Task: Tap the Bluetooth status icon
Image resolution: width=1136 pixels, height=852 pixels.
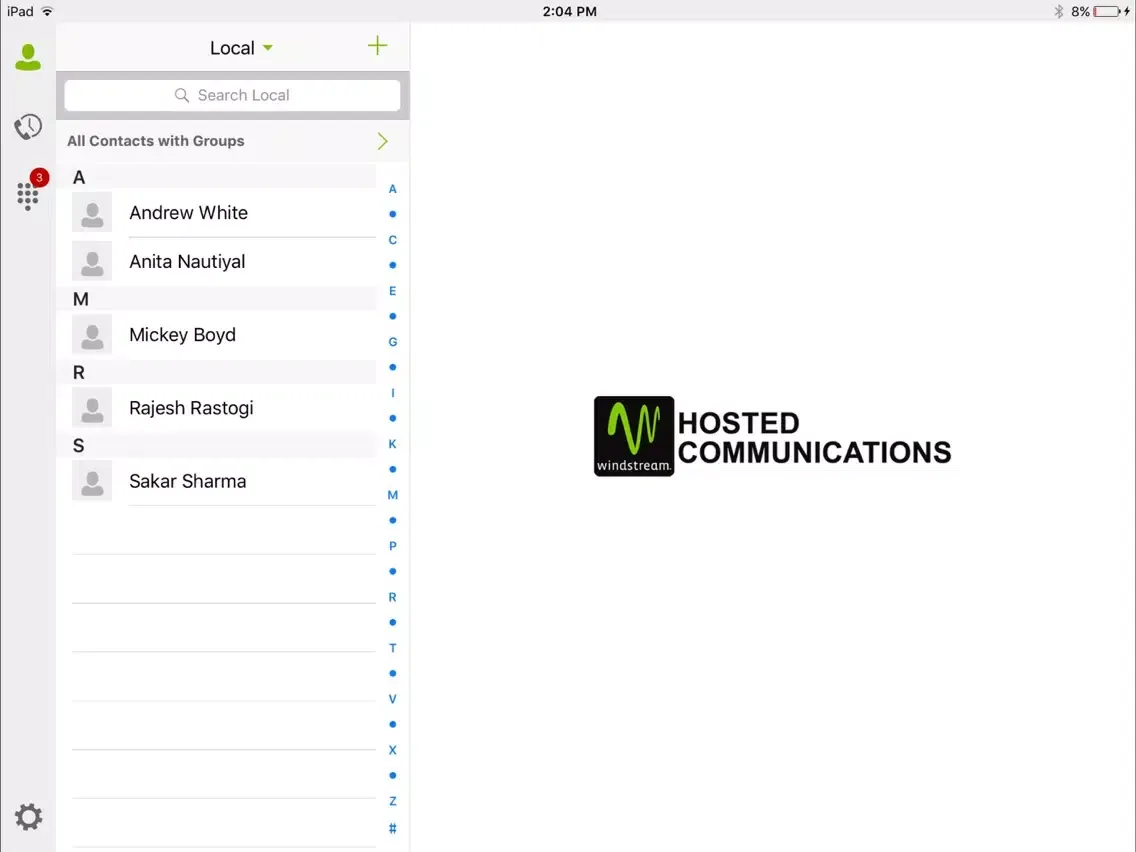Action: coord(1058,12)
